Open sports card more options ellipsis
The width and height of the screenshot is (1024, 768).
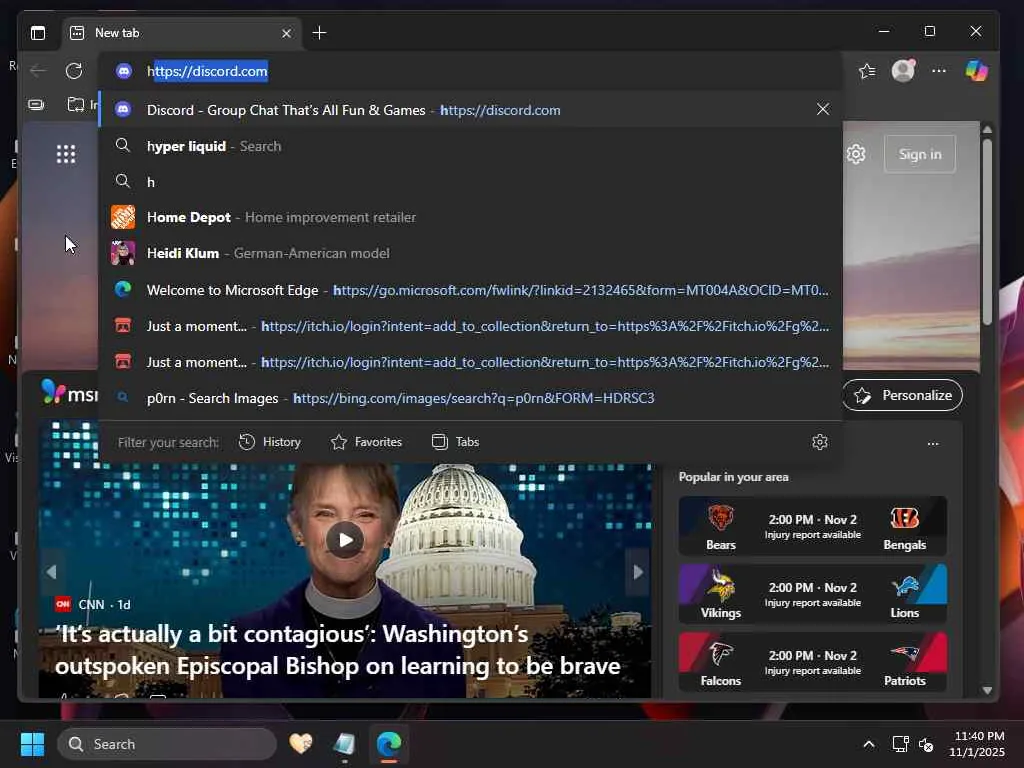point(933,444)
